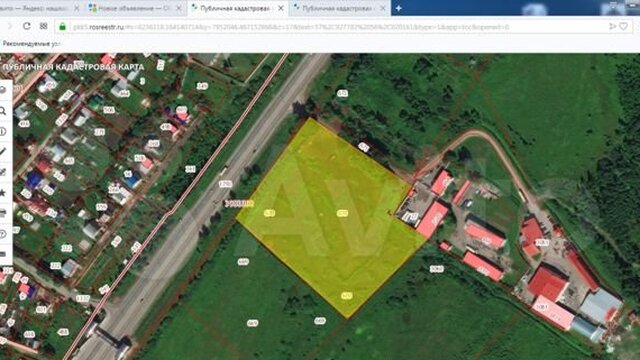Image resolution: width=640 pixels, height=360 pixels.
Task: Click the parcel label '506' on the map
Action: (109, 110)
